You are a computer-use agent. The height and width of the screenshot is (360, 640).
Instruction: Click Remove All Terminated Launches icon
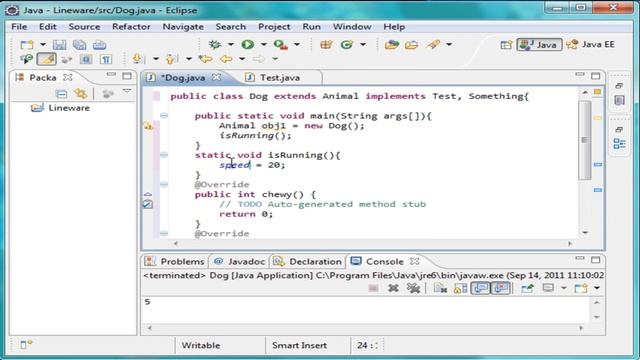pos(413,289)
